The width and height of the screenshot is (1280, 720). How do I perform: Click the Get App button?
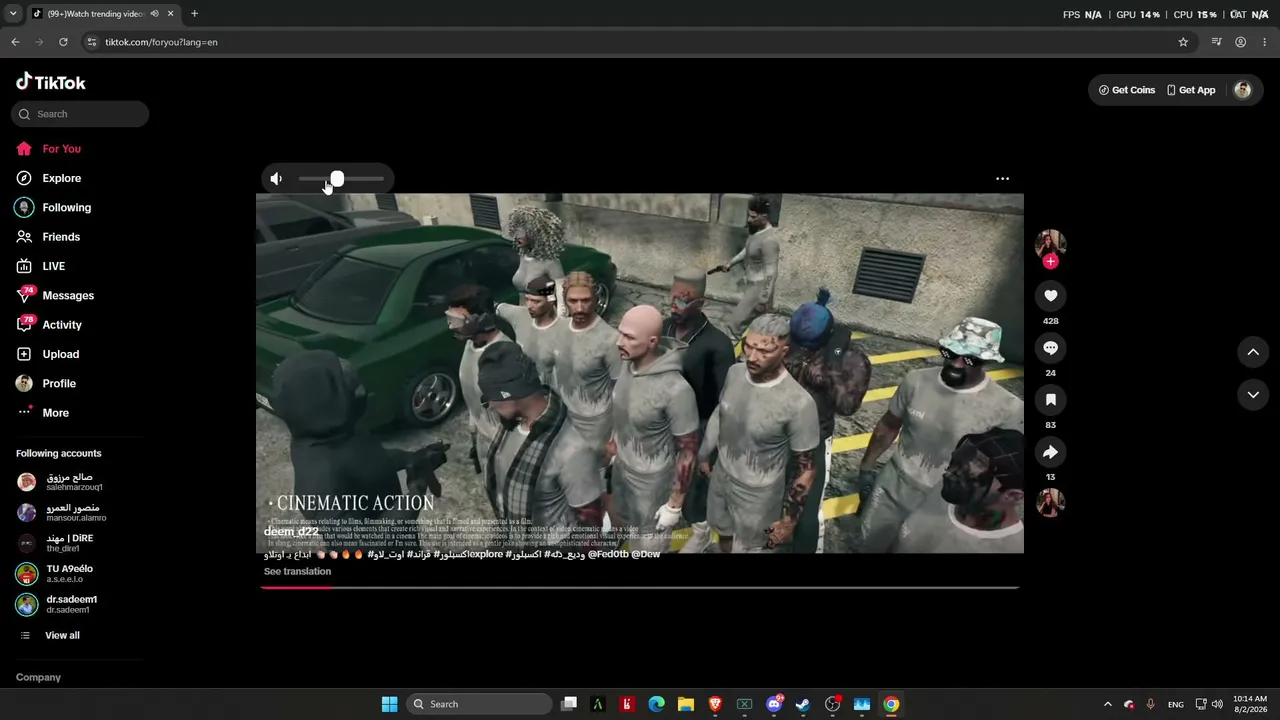(1191, 90)
